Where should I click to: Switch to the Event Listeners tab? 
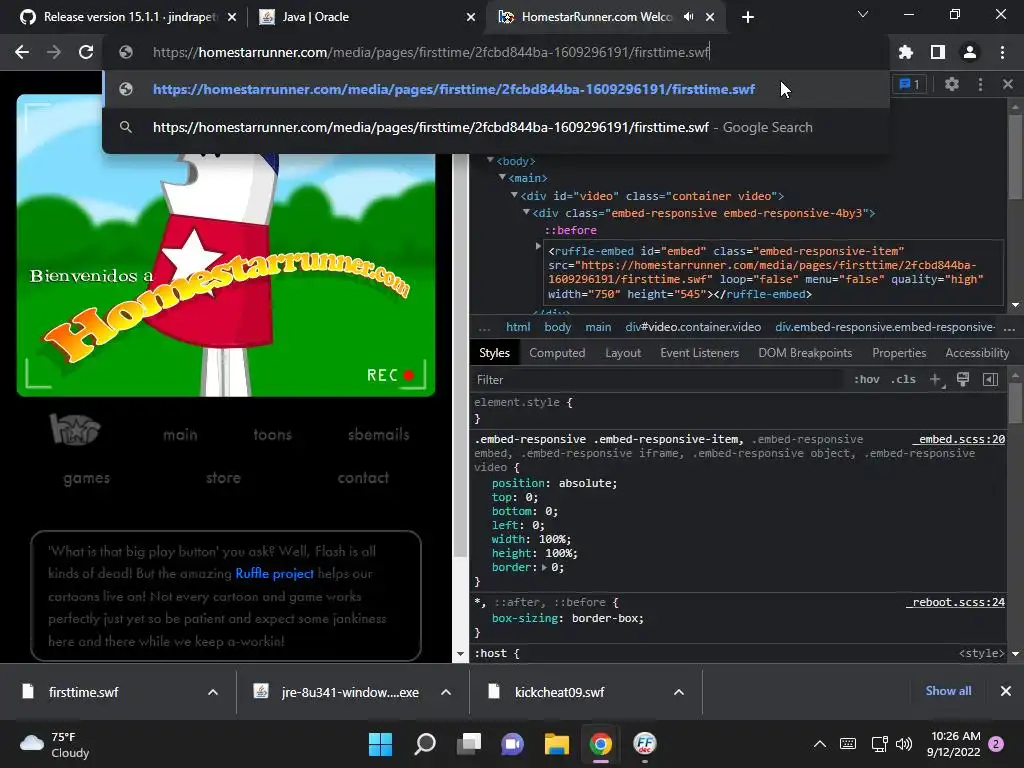point(699,353)
